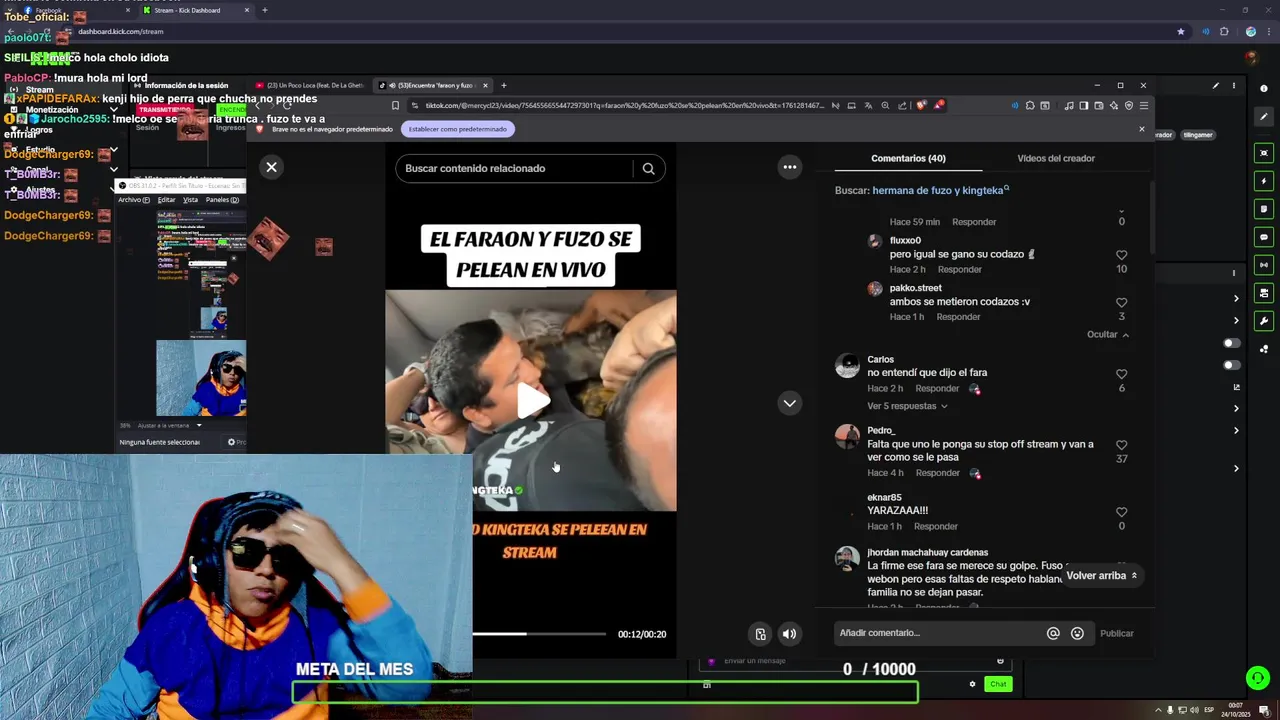Dismiss the Brave default-browser notification bar
Screen dimensions: 1280x720
tap(1141, 129)
